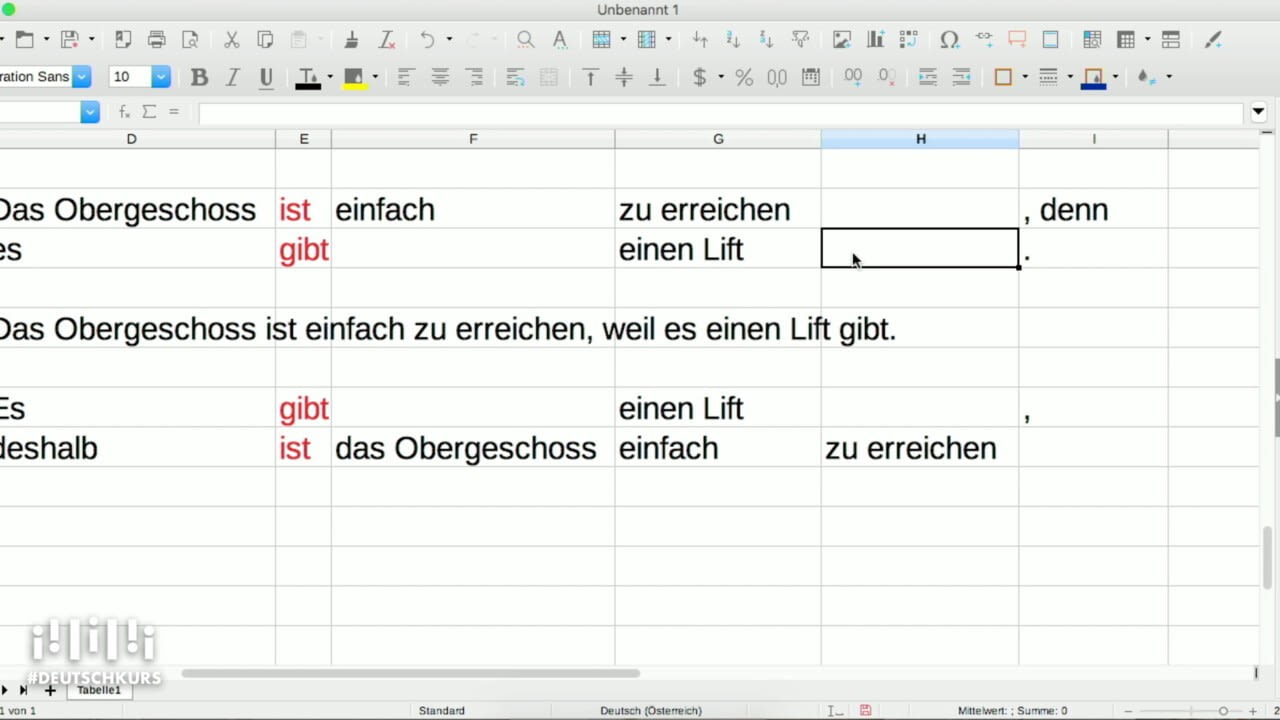The image size is (1280, 720).
Task: Click the Print icon in toolbar
Action: 156,40
